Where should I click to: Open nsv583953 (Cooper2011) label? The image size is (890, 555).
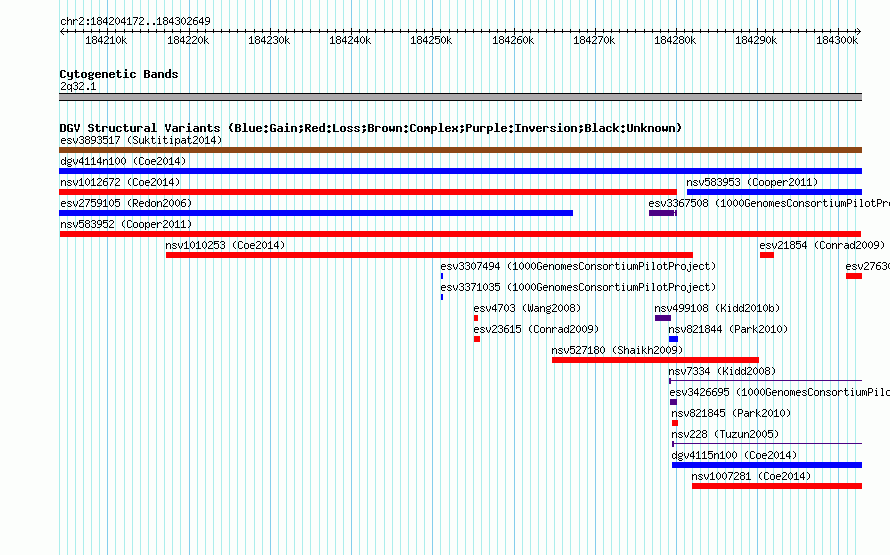pos(752,182)
